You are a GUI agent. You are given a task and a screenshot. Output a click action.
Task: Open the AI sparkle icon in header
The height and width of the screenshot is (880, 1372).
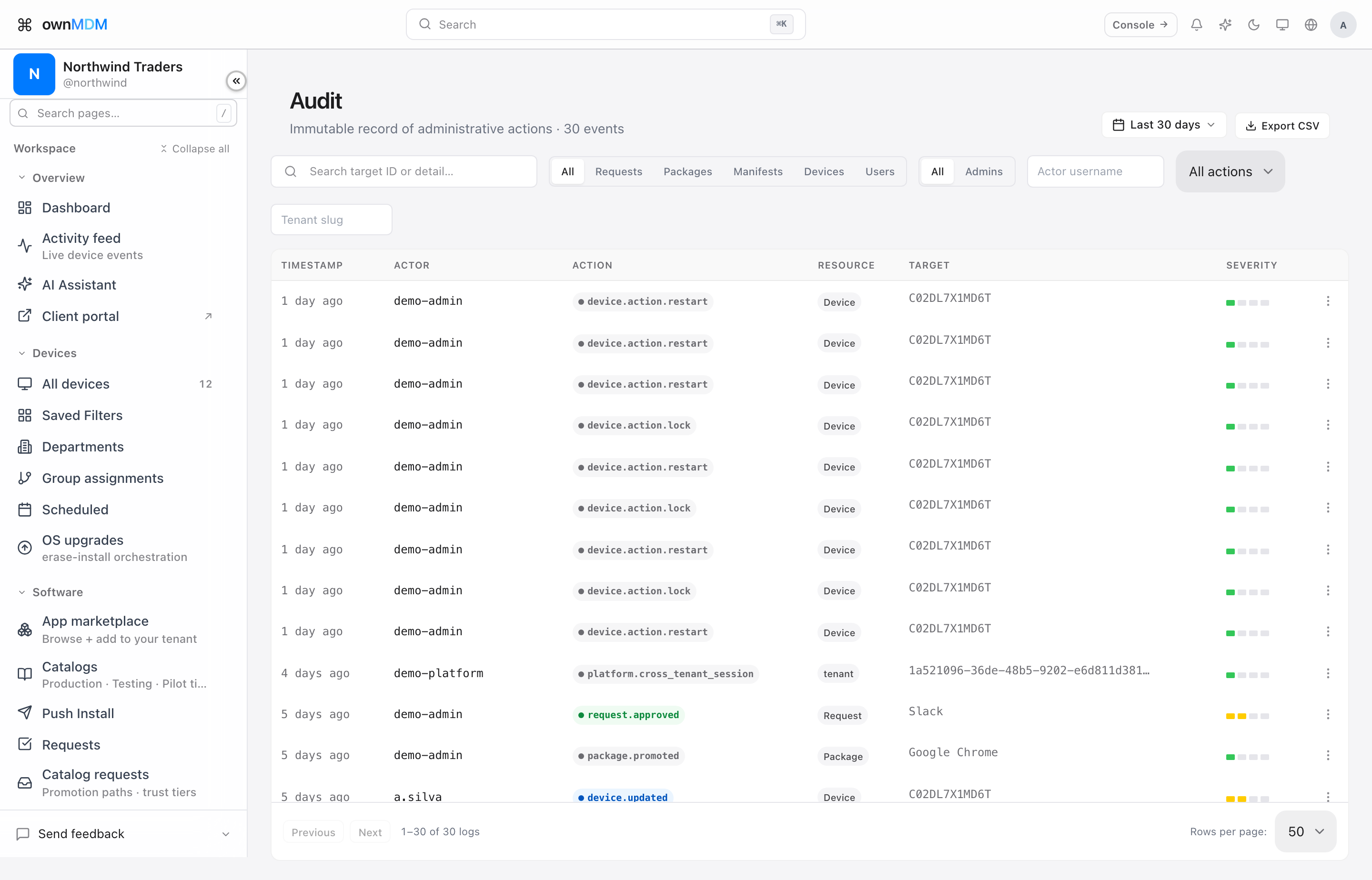[x=1225, y=25]
